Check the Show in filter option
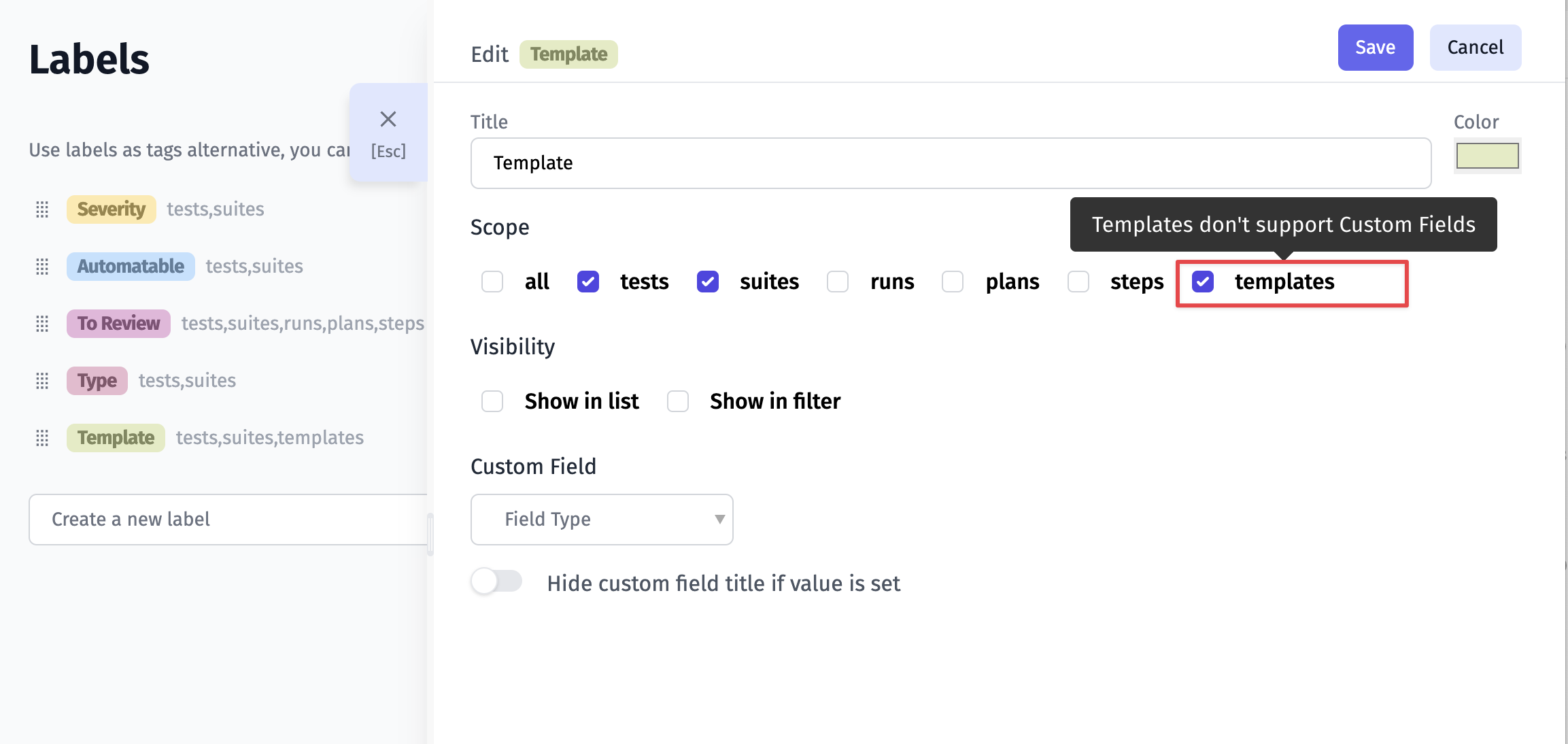 (678, 401)
